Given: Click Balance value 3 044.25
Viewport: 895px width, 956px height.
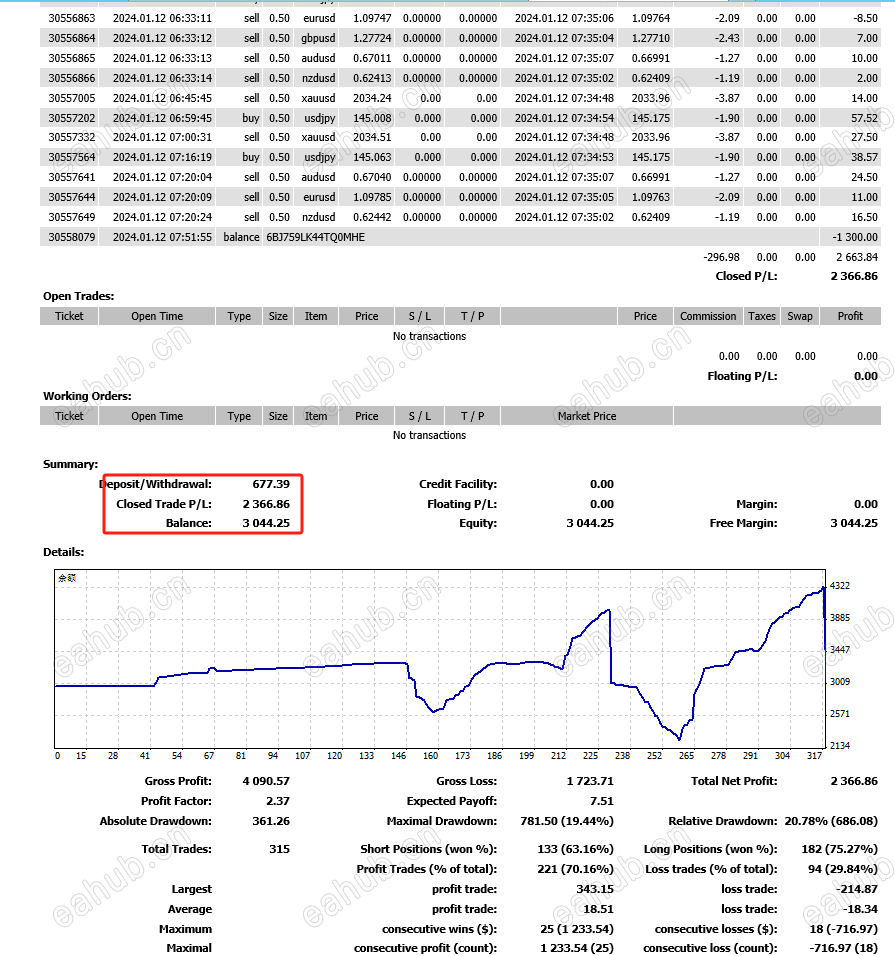Looking at the screenshot, I should click(x=266, y=523).
